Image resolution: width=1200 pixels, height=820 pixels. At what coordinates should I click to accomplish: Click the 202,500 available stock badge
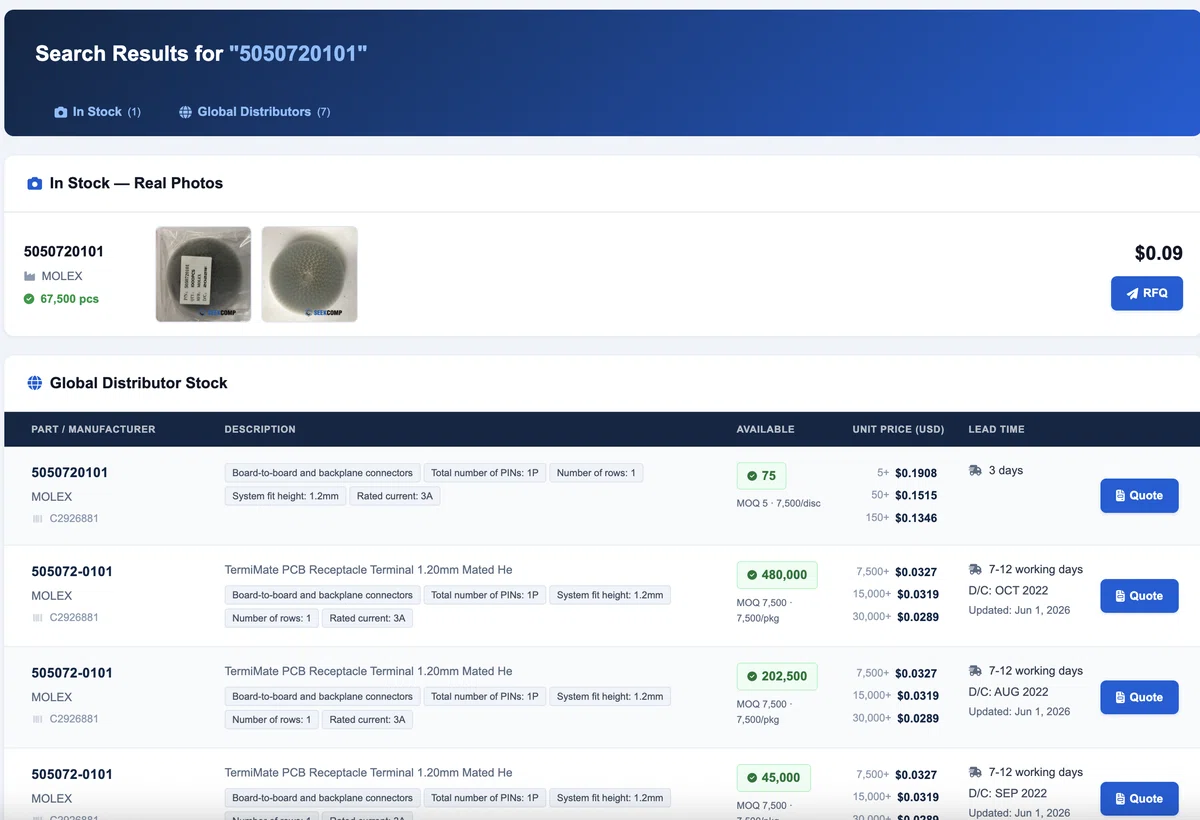click(777, 676)
